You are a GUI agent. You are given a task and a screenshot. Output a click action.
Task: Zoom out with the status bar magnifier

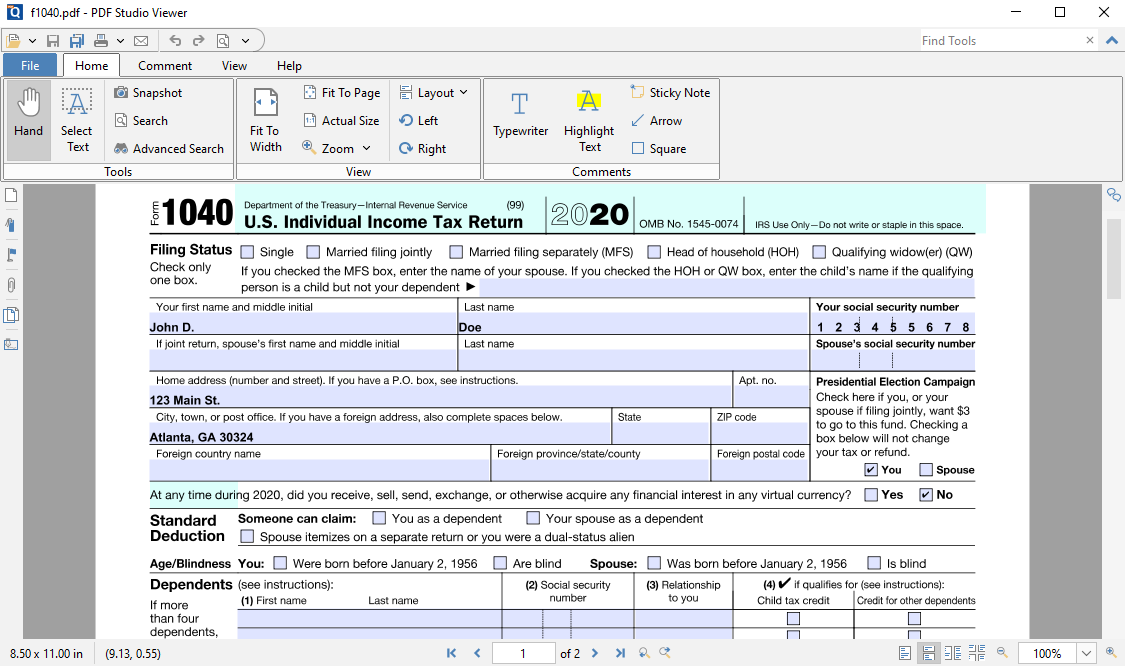click(1002, 652)
